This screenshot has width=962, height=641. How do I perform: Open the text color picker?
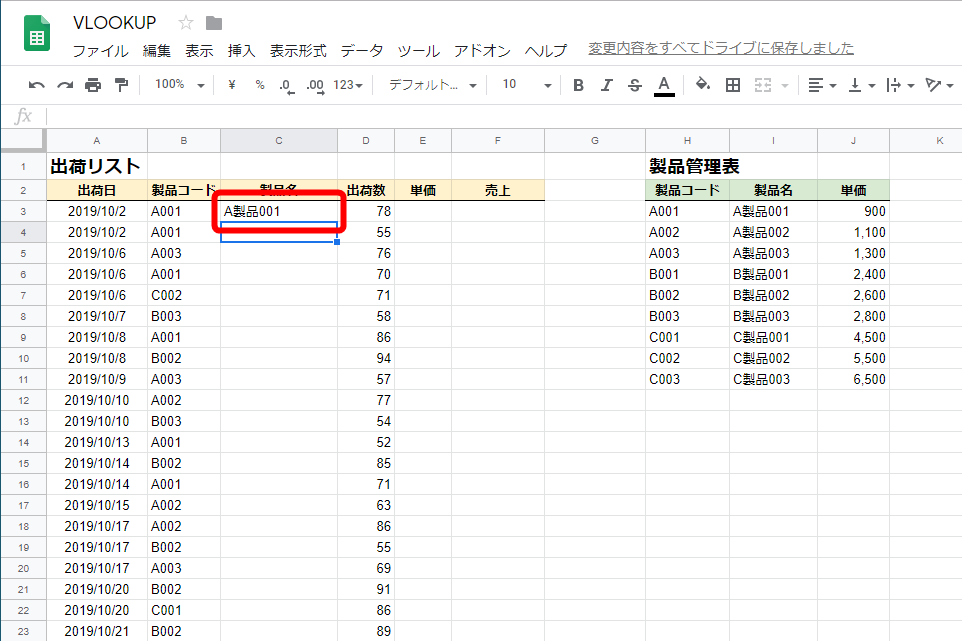pos(664,85)
